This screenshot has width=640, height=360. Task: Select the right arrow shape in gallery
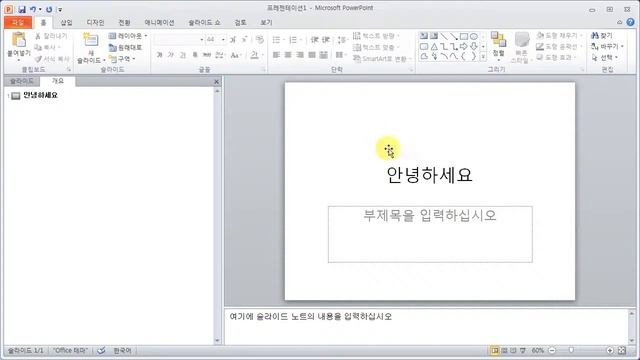464,47
